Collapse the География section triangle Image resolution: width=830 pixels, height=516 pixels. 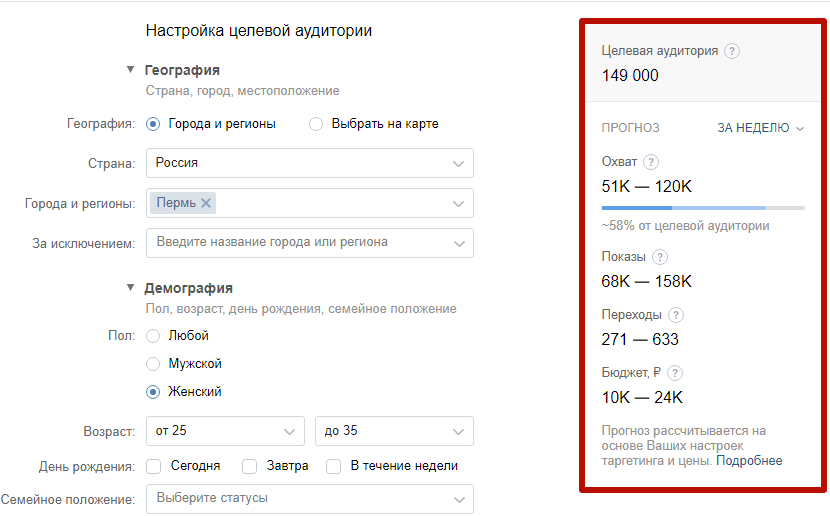coord(130,70)
